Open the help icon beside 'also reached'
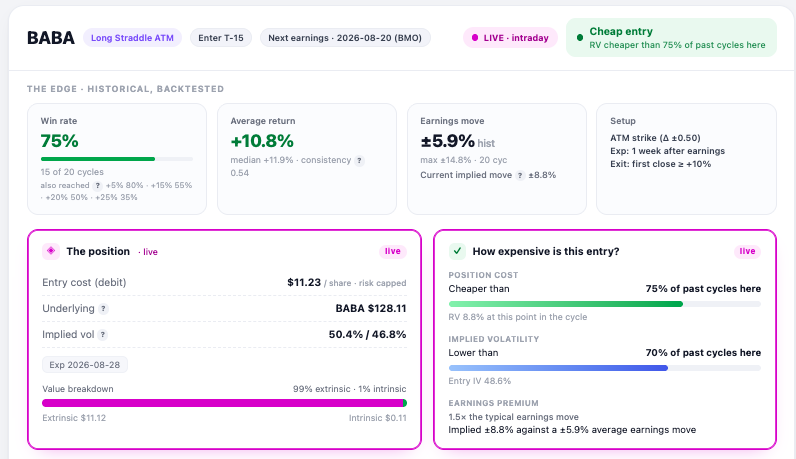The height and width of the screenshot is (459, 796). pyautogui.click(x=97, y=185)
